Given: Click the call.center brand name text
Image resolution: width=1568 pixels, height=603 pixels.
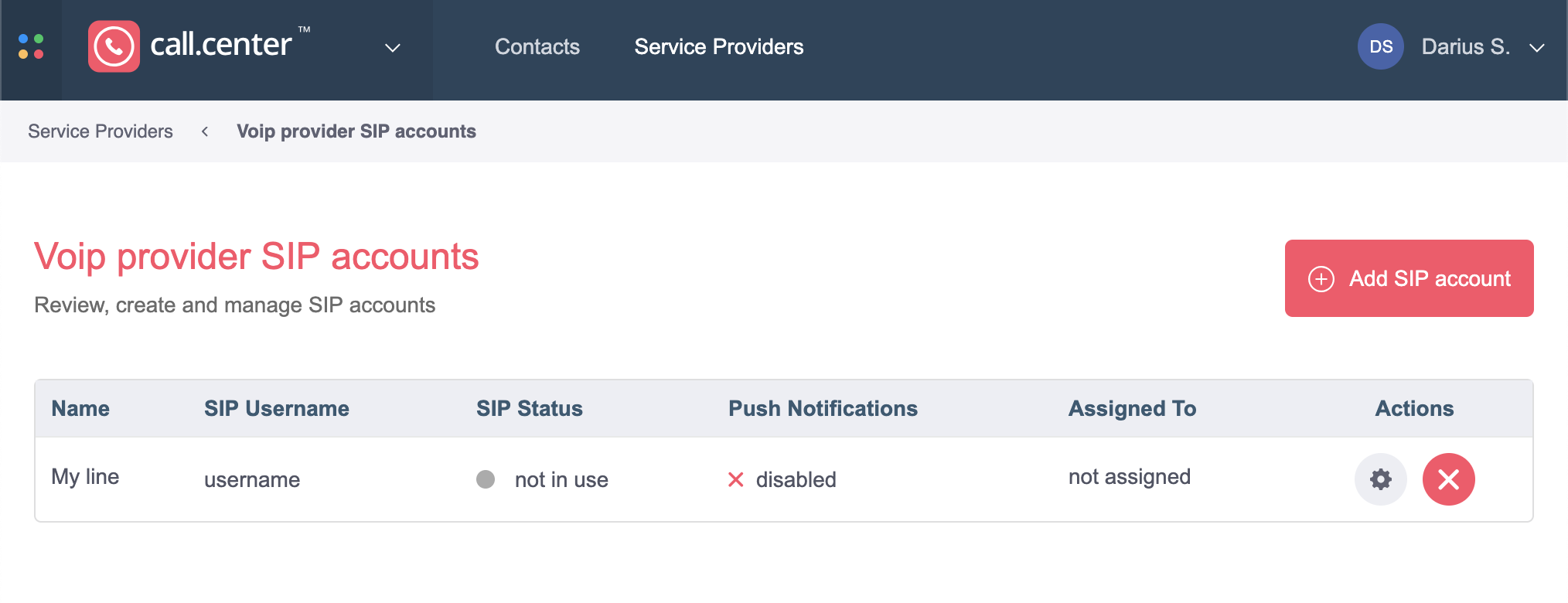Looking at the screenshot, I should pyautogui.click(x=221, y=44).
